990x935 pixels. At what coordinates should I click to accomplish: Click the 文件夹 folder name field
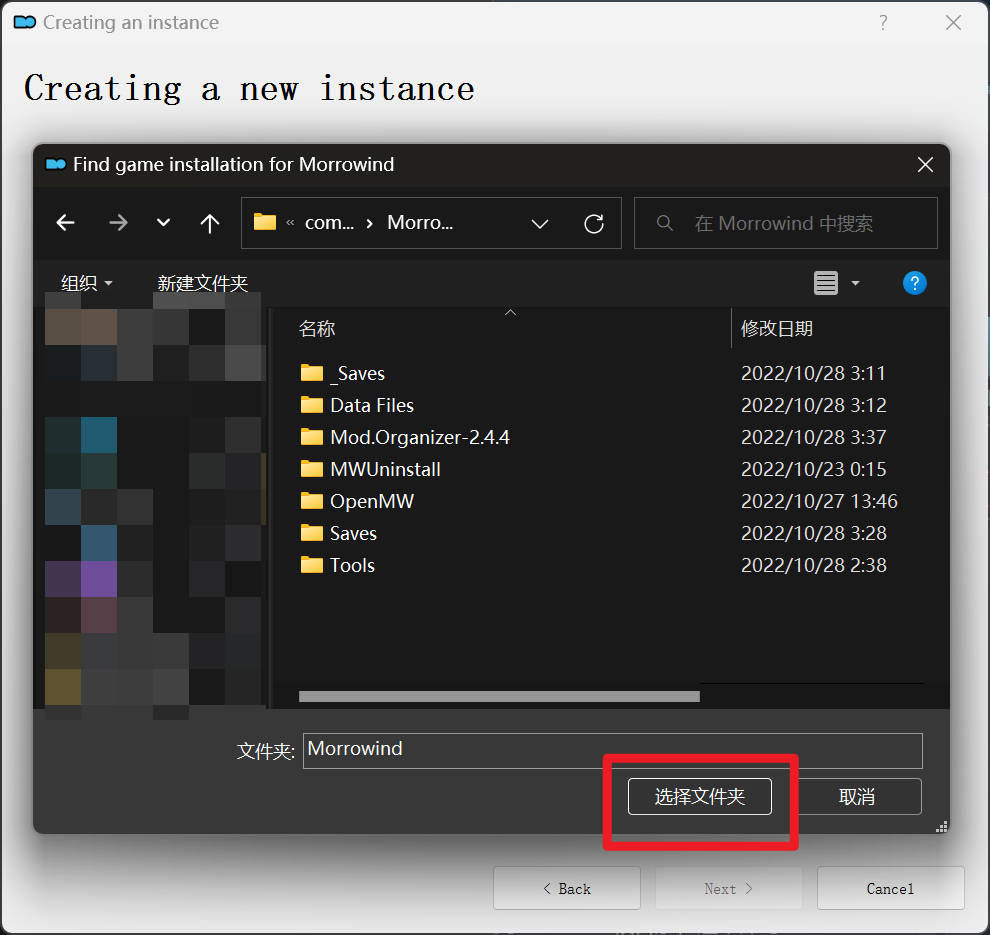(x=612, y=750)
